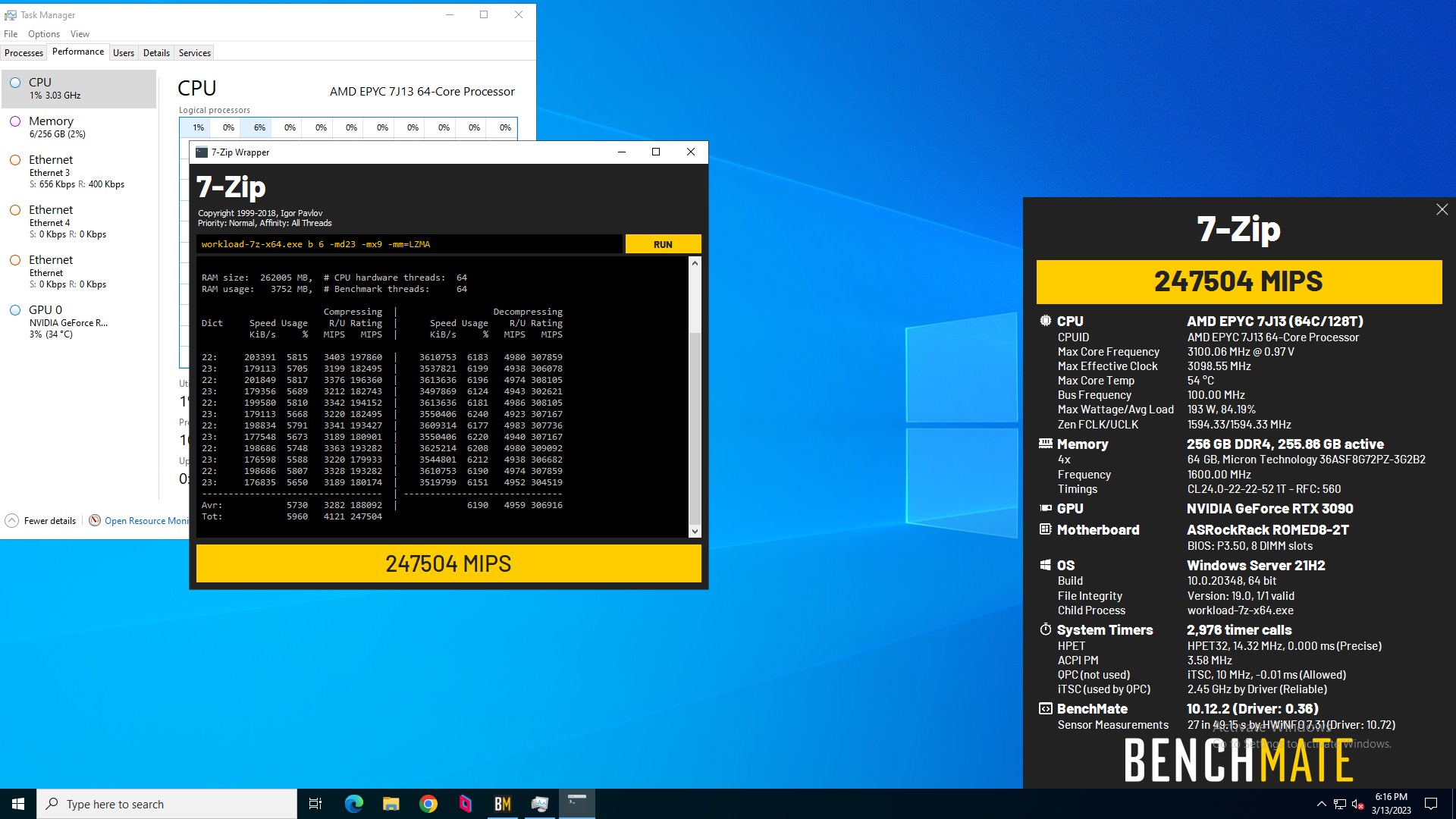Click the 7-Zip command line input field
This screenshot has width=1456, height=819.
(x=409, y=244)
